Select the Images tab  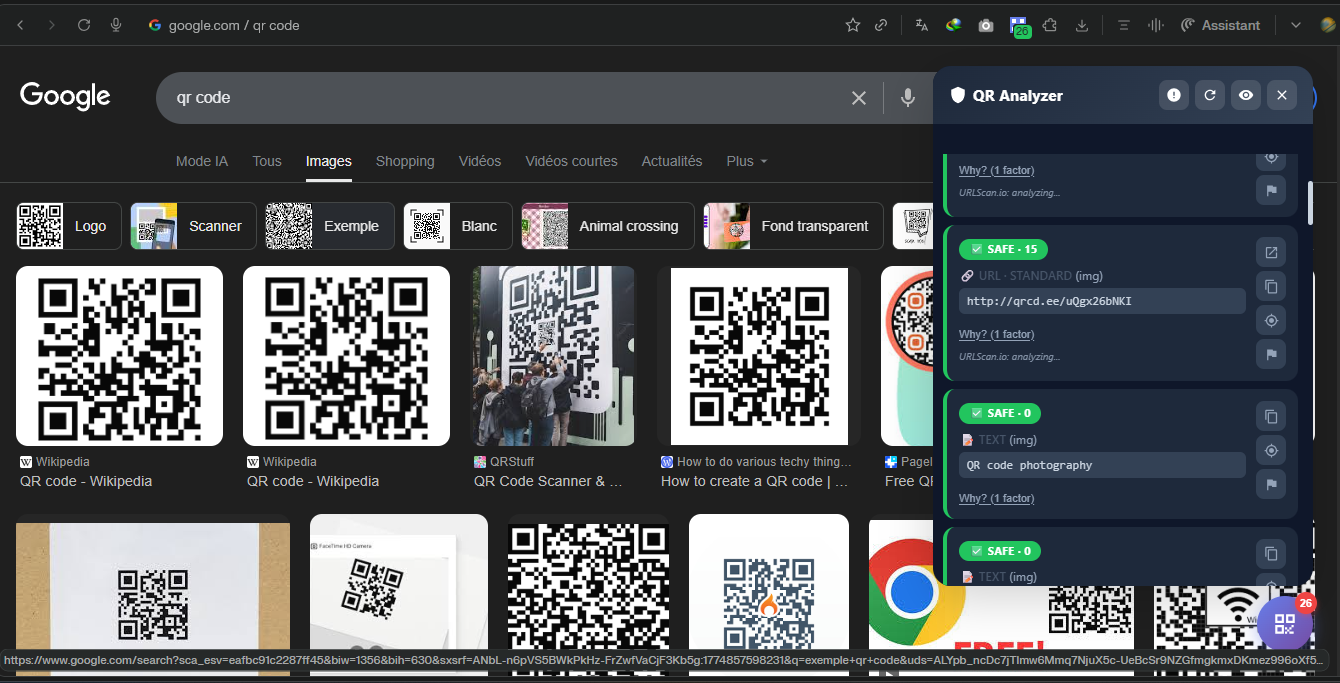point(329,161)
